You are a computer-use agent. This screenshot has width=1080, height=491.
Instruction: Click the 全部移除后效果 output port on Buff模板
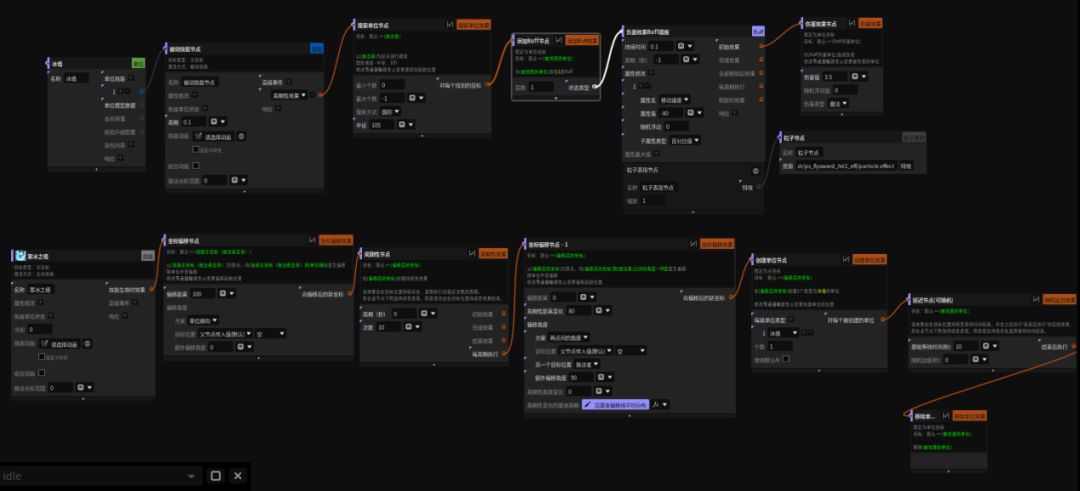761,73
